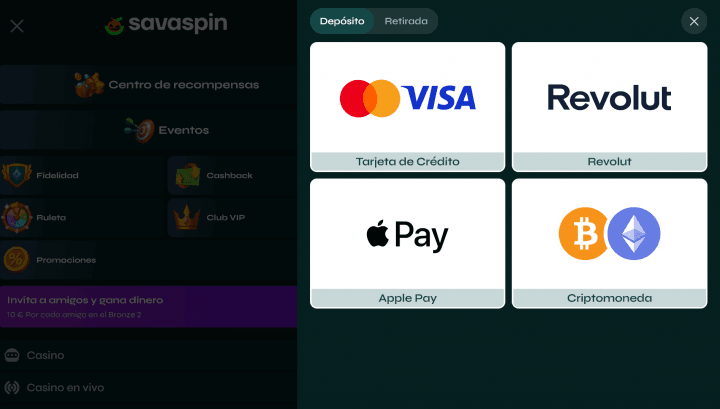This screenshot has height=409, width=720.
Task: Click the savaspin logo
Action: click(x=166, y=24)
